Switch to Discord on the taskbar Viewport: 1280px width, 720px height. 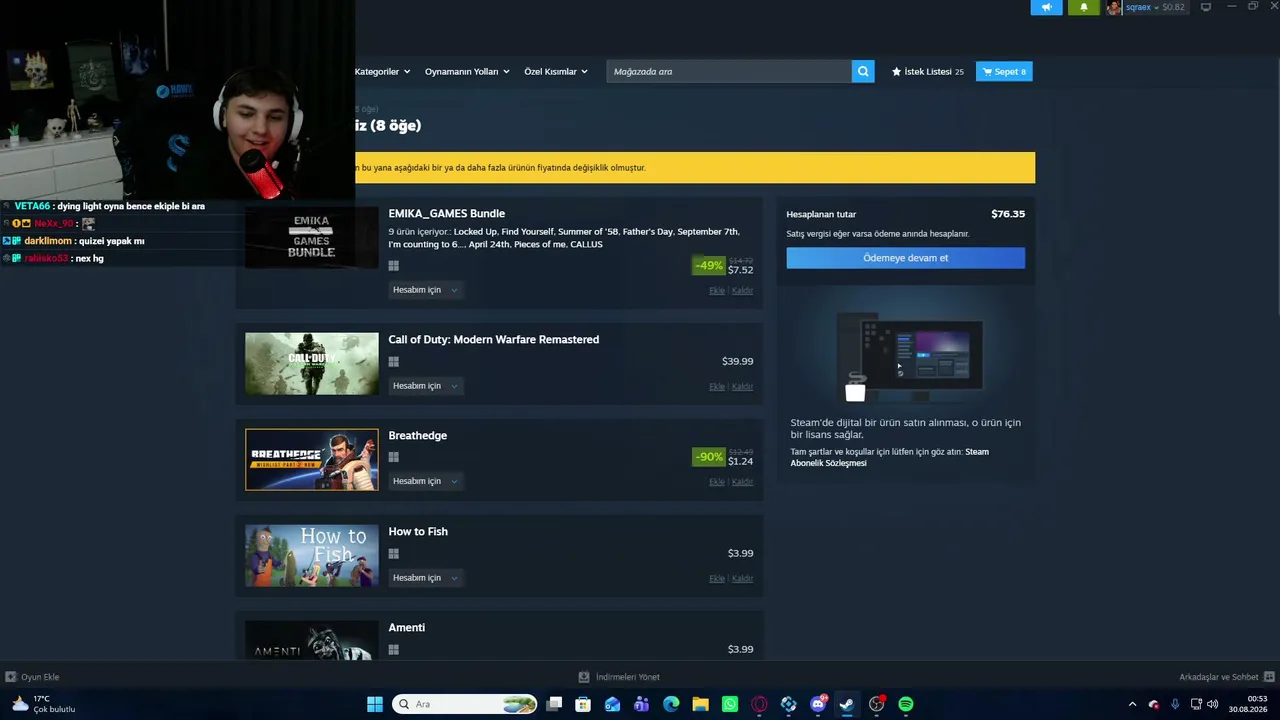(818, 704)
